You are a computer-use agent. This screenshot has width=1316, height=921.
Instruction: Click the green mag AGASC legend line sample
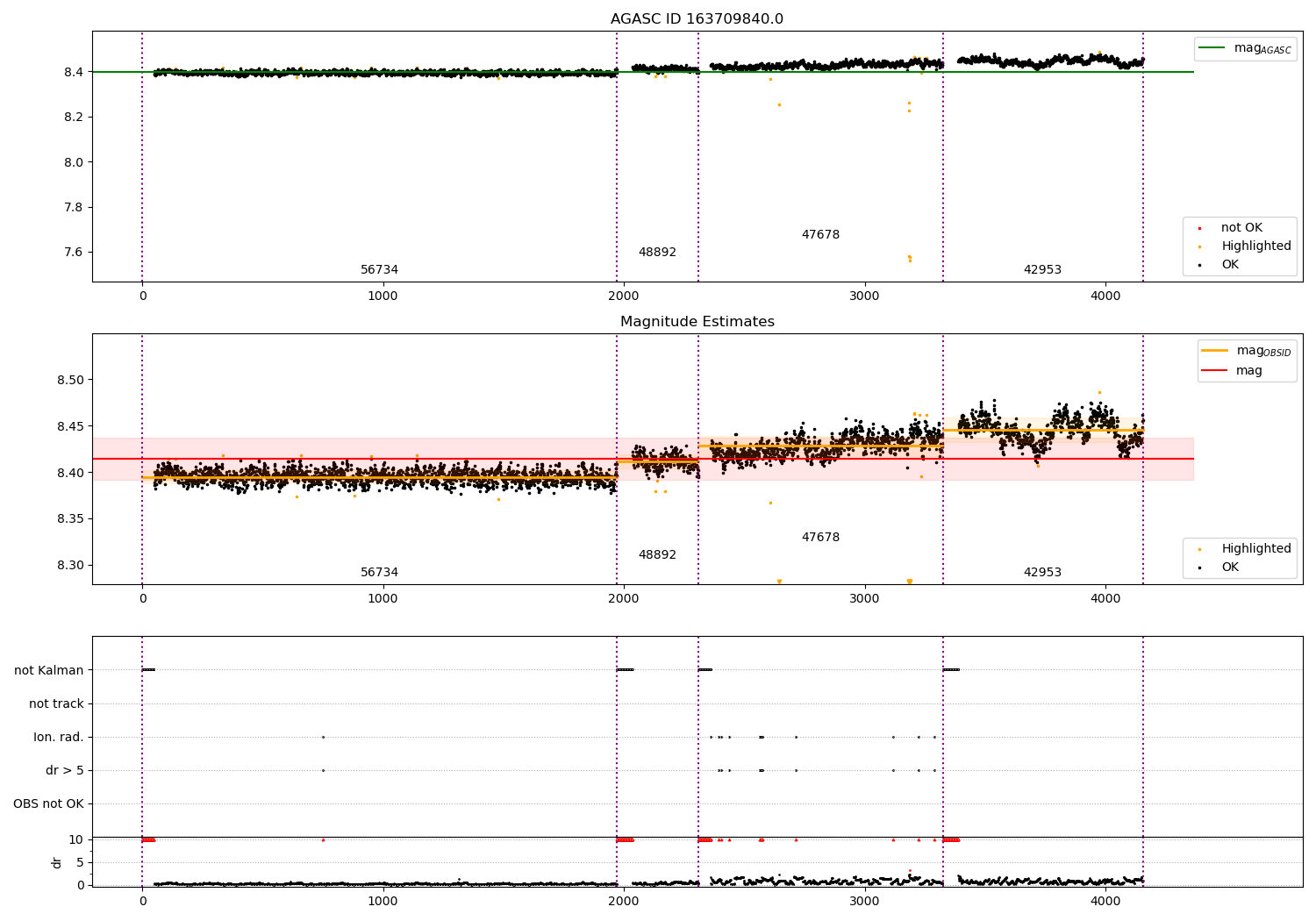click(x=1212, y=48)
